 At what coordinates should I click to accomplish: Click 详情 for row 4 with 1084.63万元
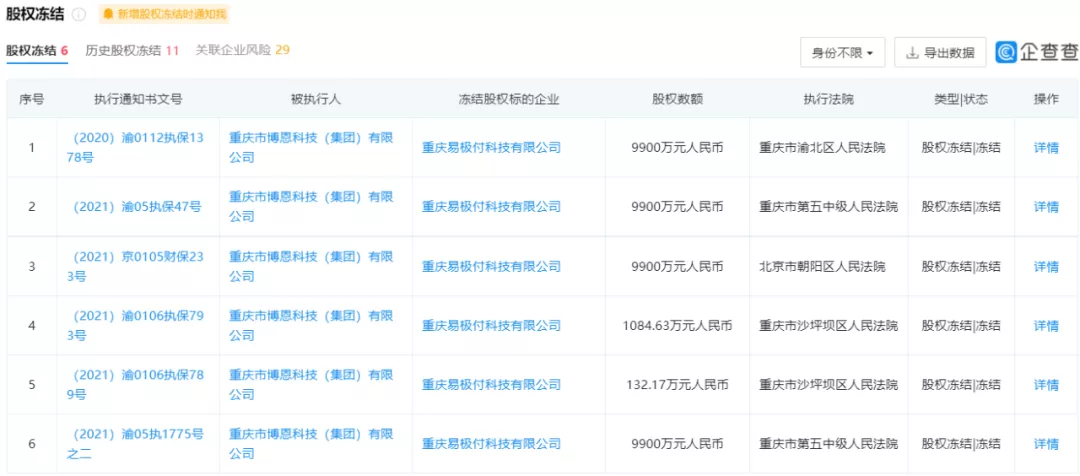coord(1046,326)
